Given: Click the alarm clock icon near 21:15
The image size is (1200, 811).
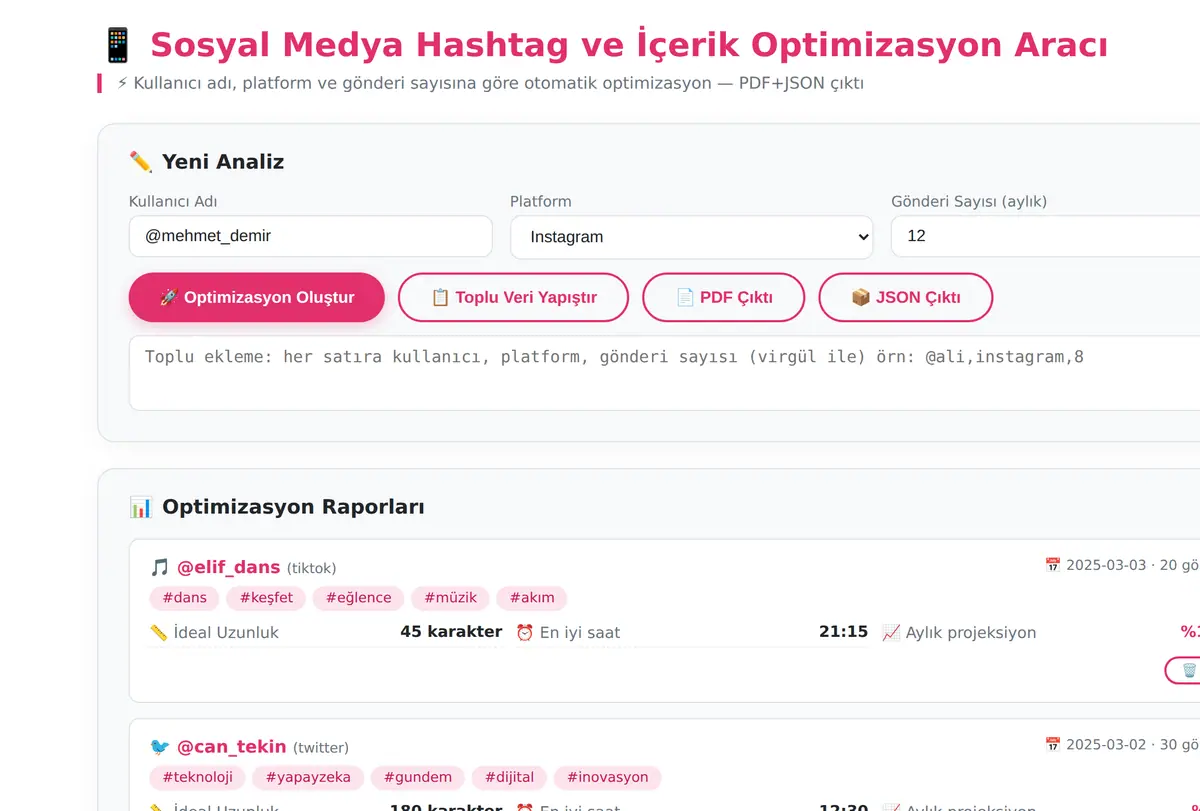Looking at the screenshot, I should click(525, 632).
